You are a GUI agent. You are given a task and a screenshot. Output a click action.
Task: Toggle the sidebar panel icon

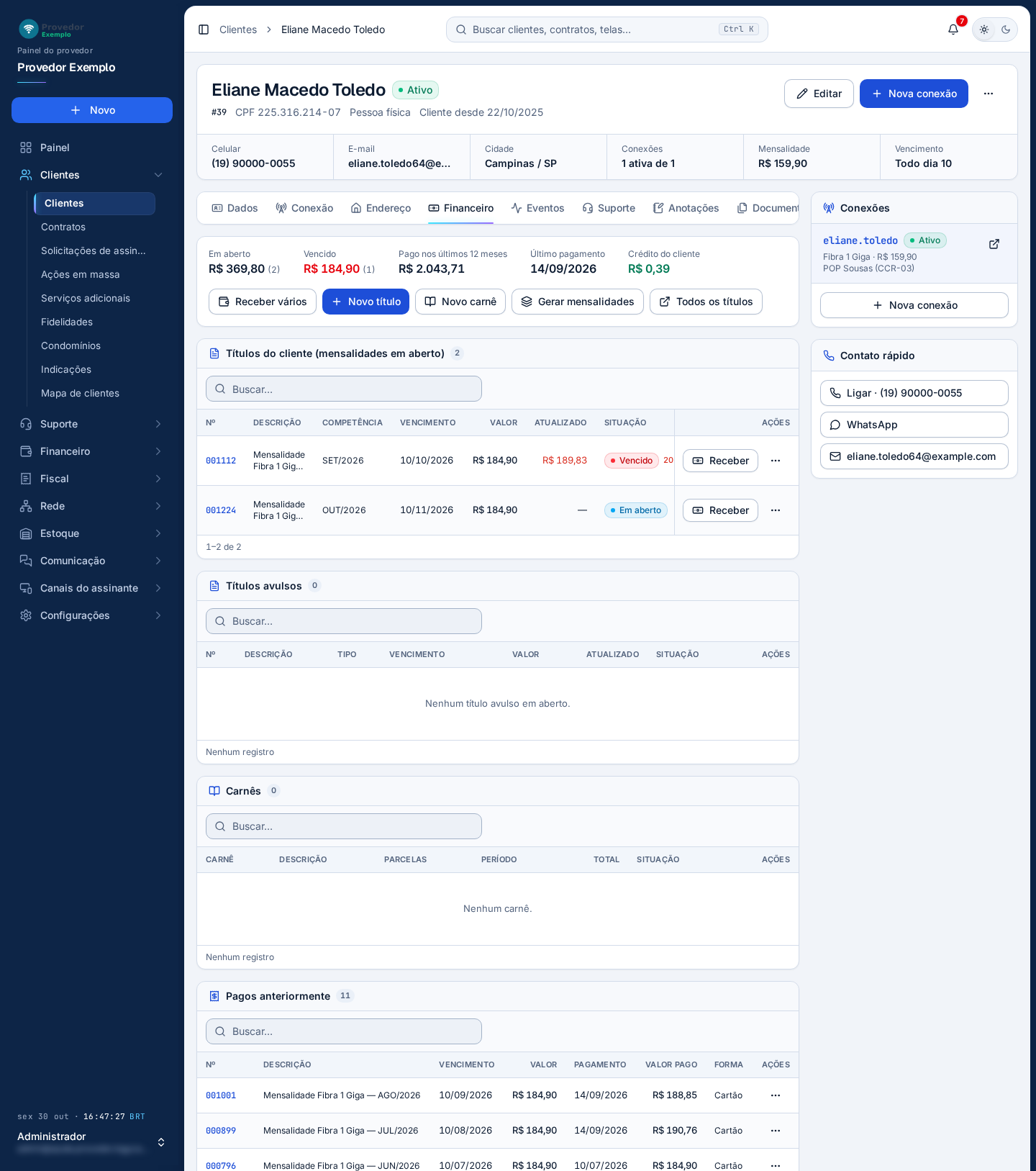204,30
